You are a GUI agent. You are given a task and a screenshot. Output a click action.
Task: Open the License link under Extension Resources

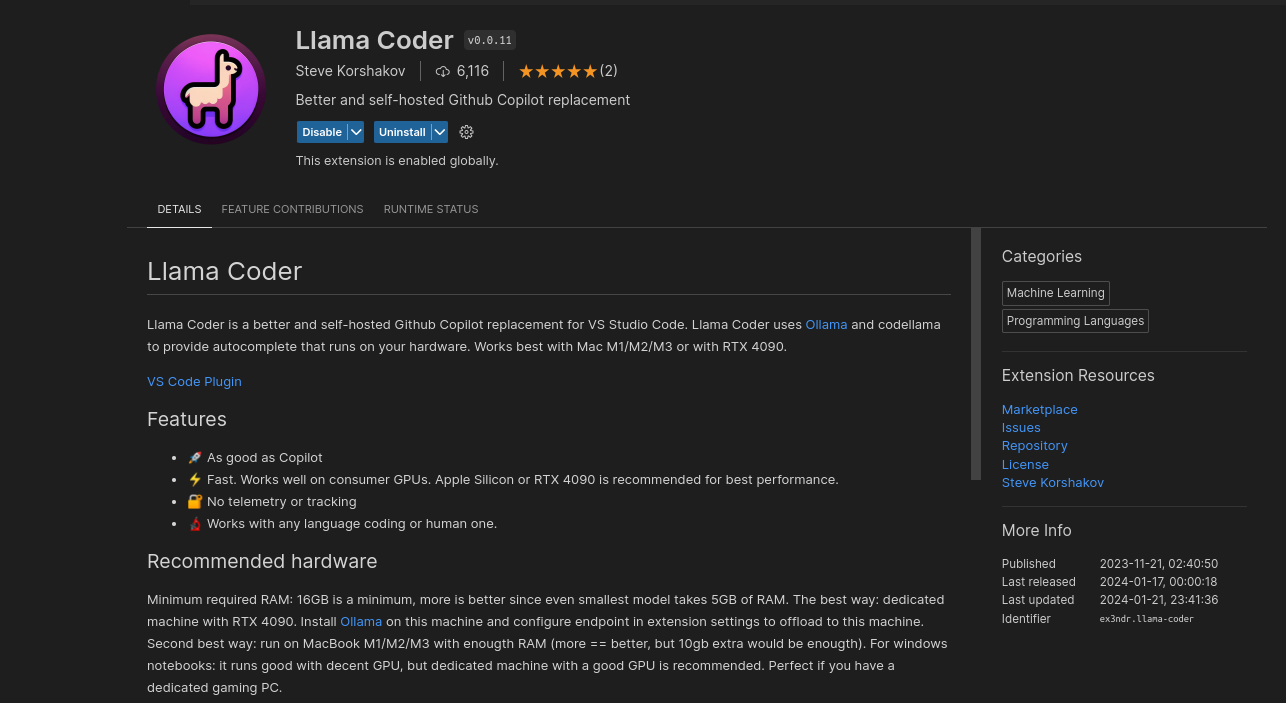[x=1024, y=464]
